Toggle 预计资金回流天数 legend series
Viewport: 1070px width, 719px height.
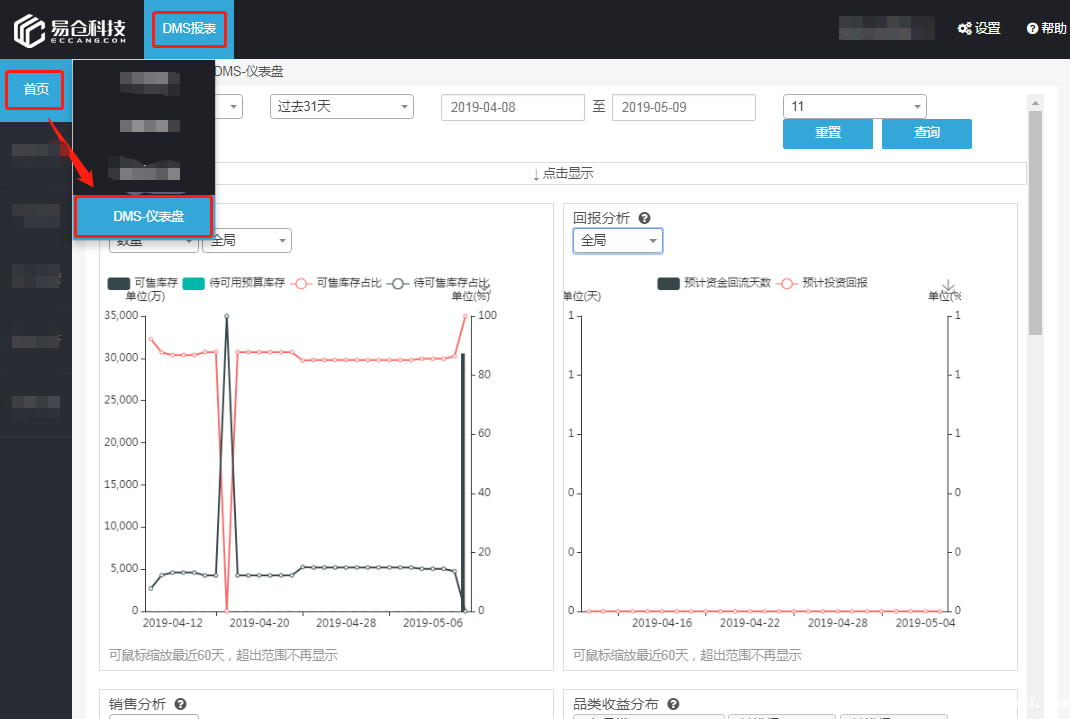pyautogui.click(x=714, y=283)
